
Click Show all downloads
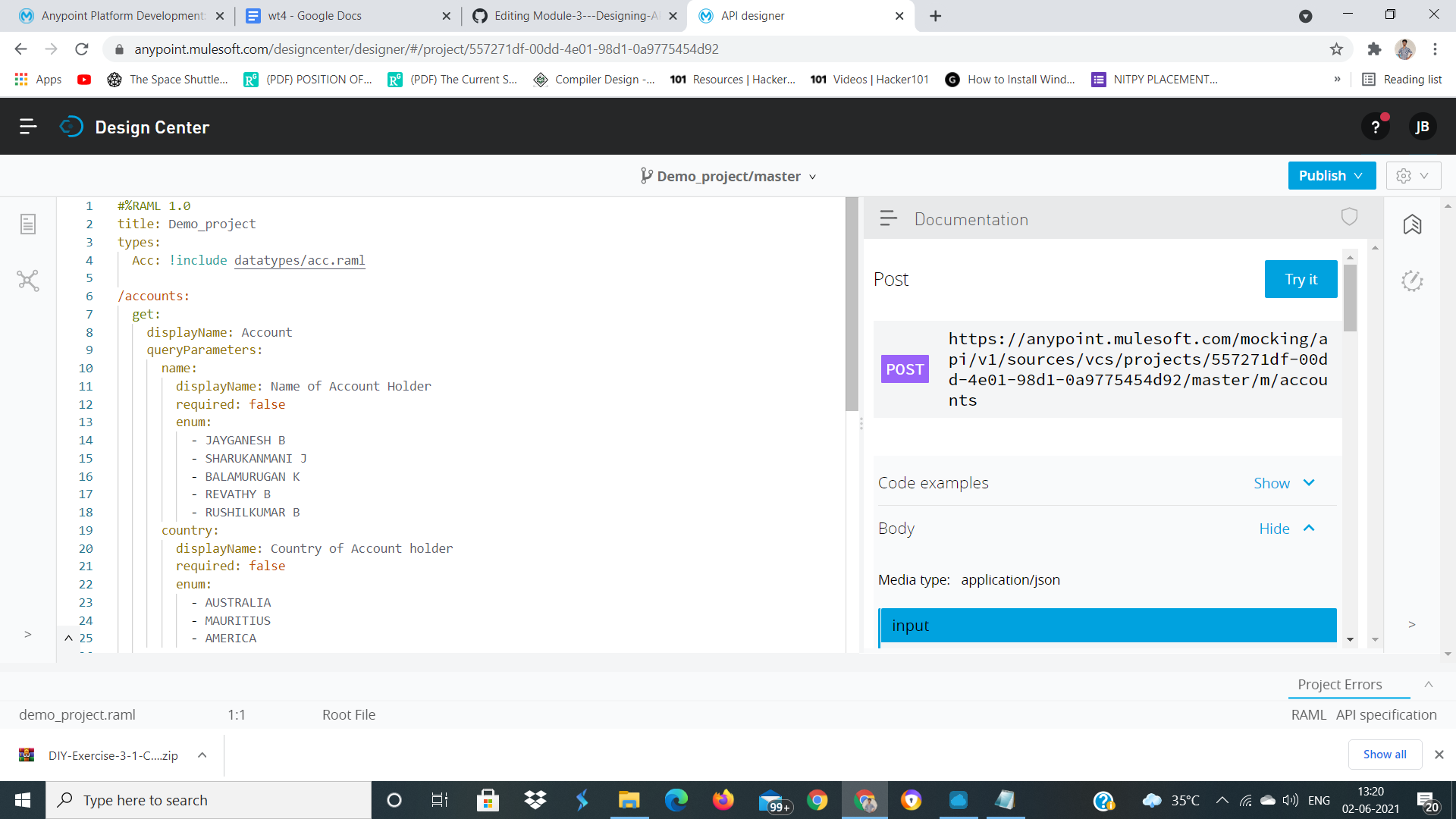point(1384,755)
